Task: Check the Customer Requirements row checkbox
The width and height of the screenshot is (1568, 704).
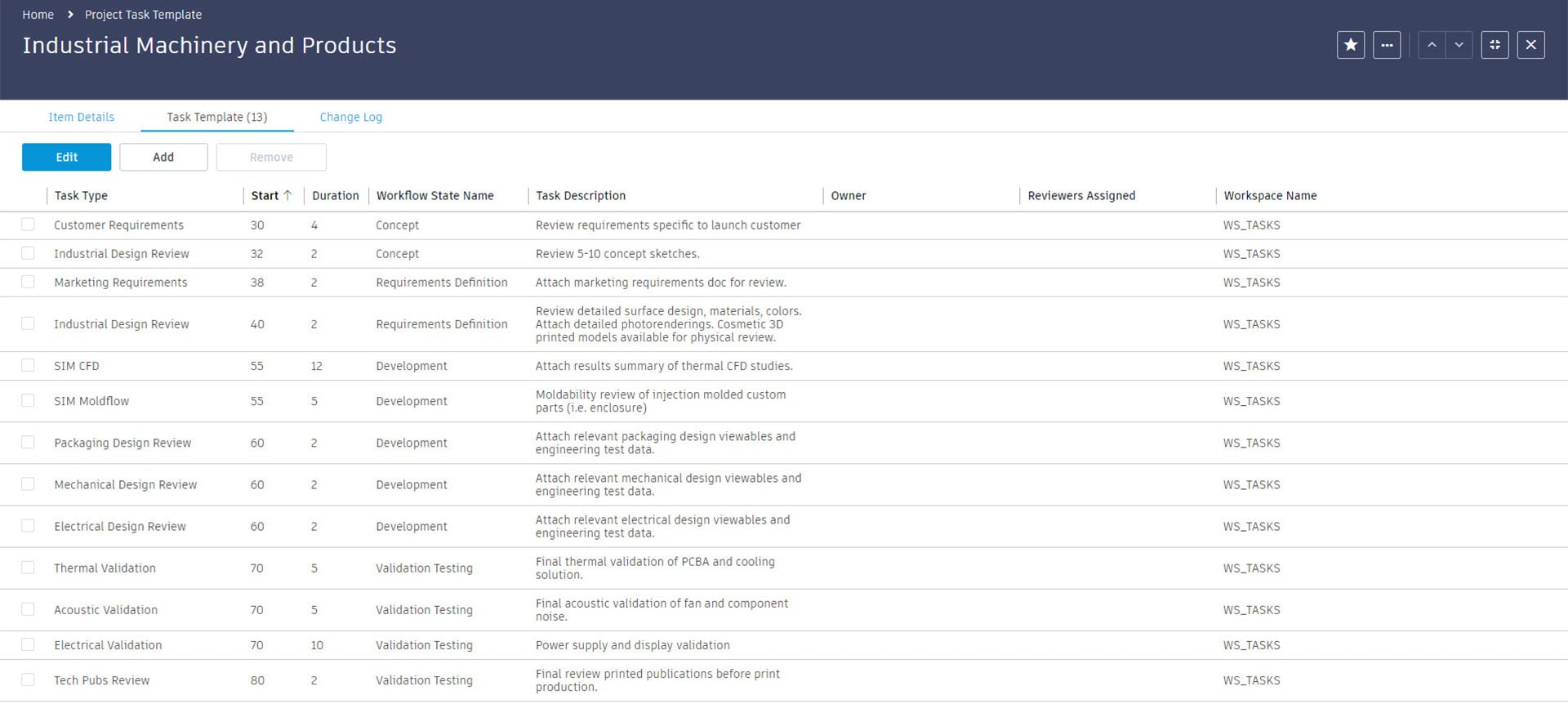Action: (x=29, y=225)
